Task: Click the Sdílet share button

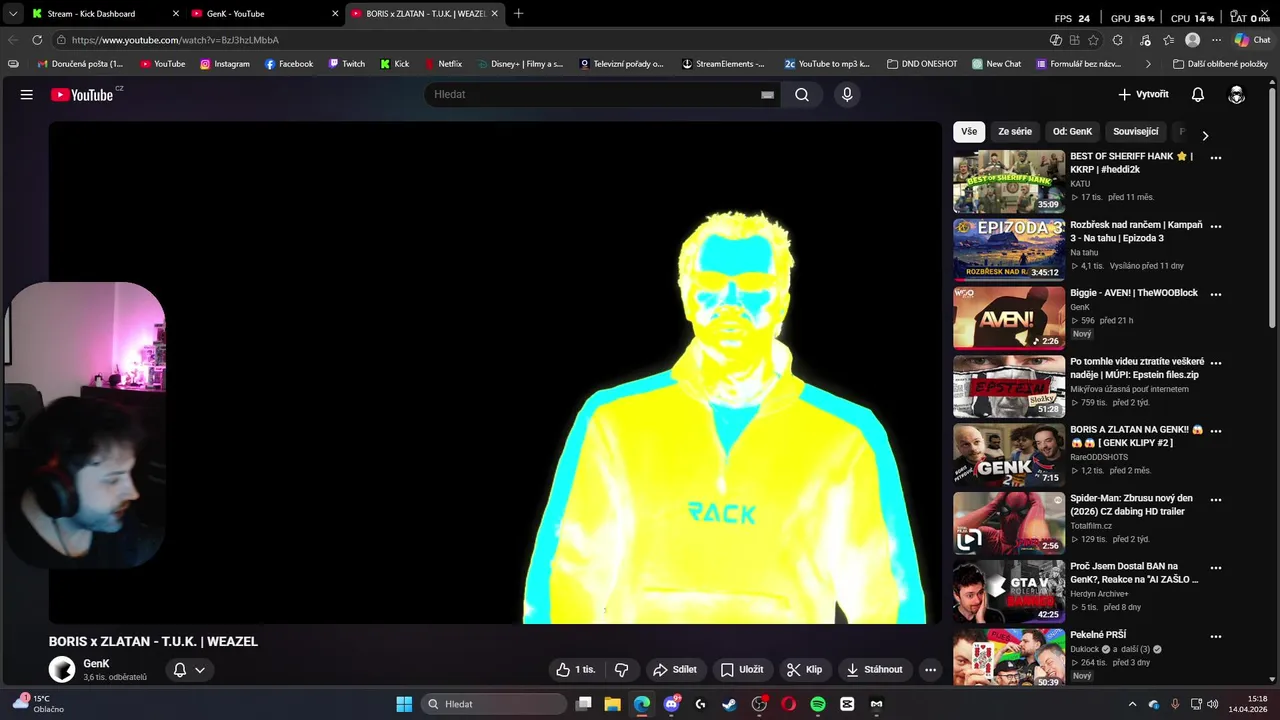Action: coord(674,670)
